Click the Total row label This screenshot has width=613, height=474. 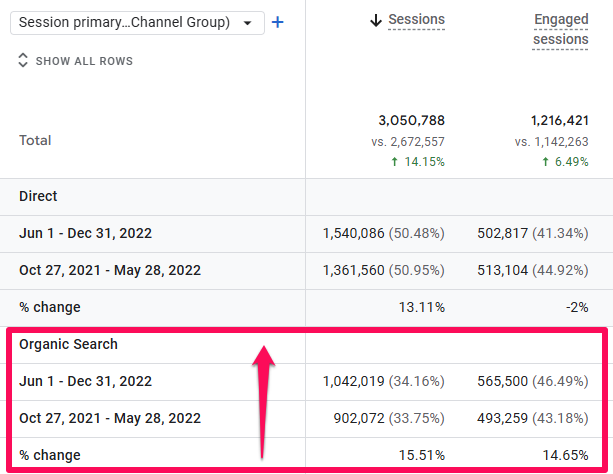35,140
